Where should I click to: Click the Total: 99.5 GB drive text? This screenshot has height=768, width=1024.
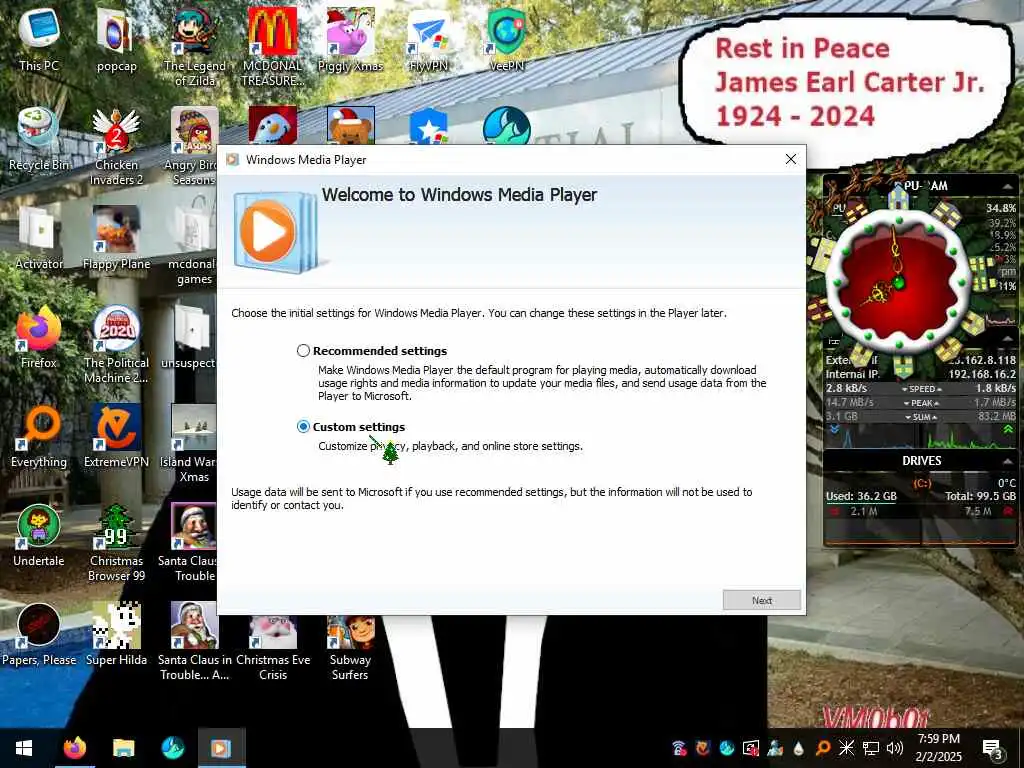[x=980, y=496]
